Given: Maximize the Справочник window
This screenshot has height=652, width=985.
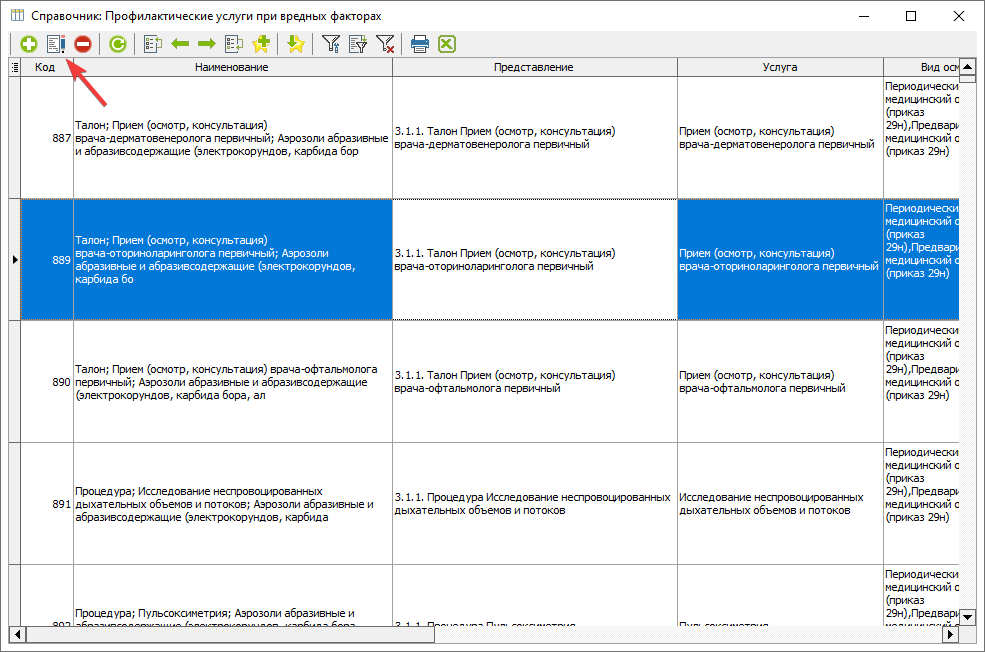Looking at the screenshot, I should [911, 16].
